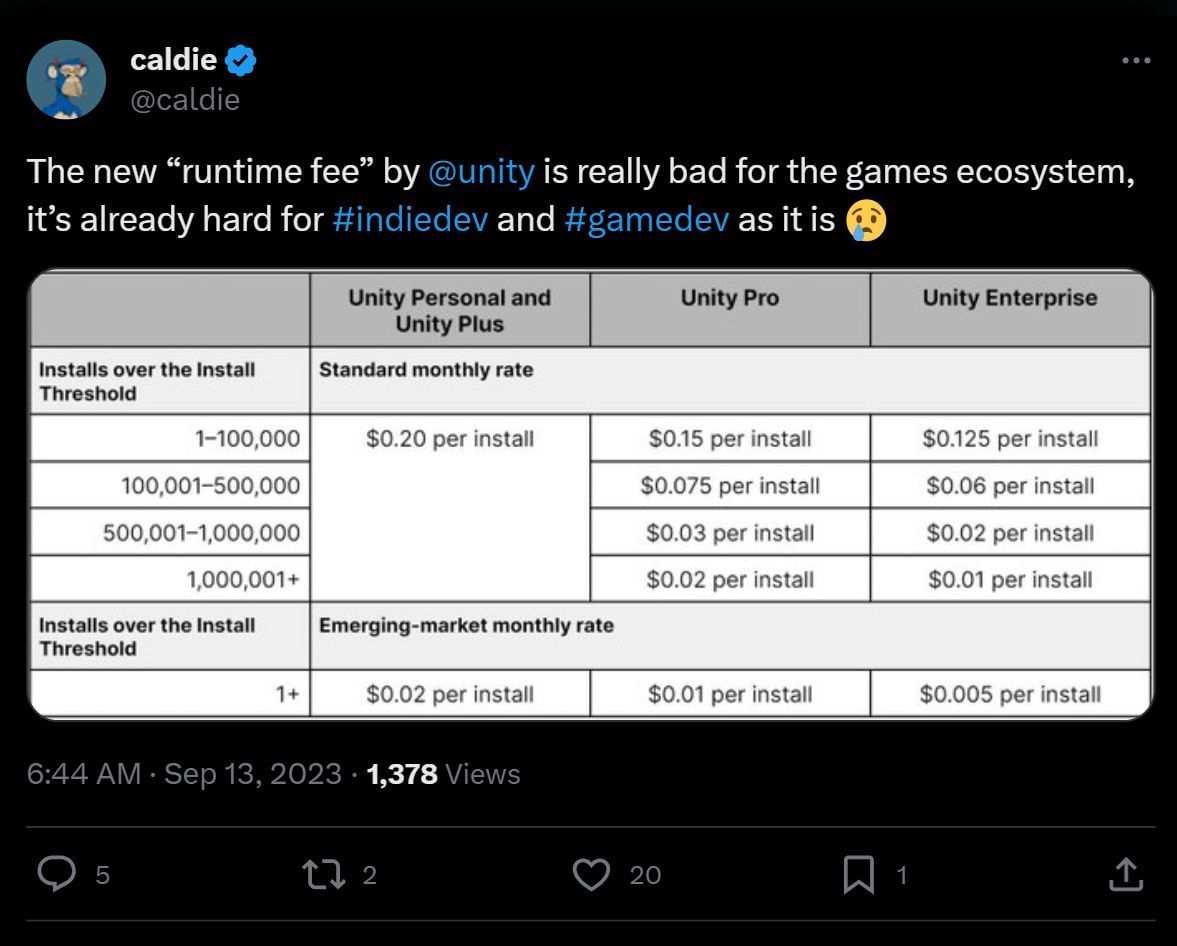The image size is (1177, 946).
Task: Click the 20 likes count
Action: 645,874
